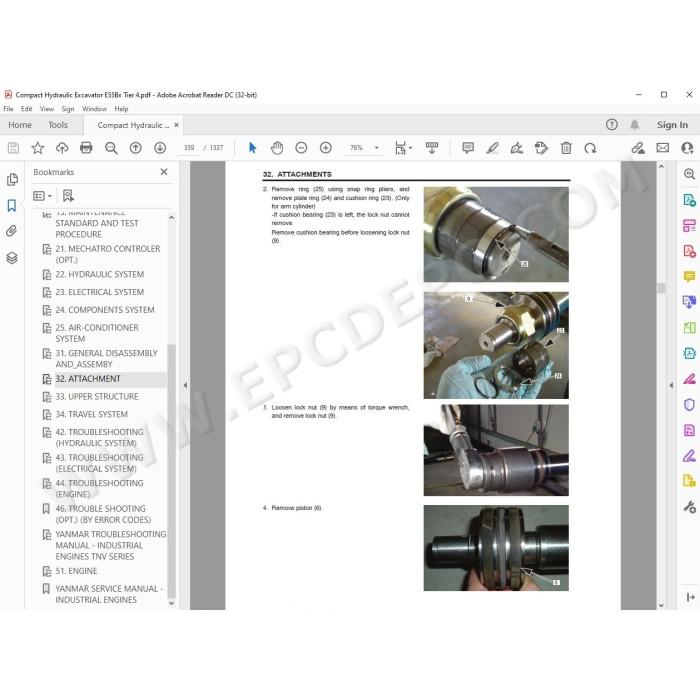Open More Tools wrench icon
Image resolution: width=700 pixels, height=700 pixels.
coord(689,507)
